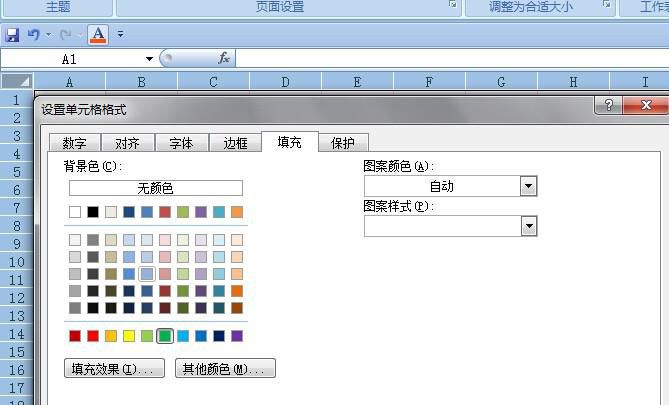Click the dialog Help question mark button
669x405 pixels.
(x=609, y=105)
